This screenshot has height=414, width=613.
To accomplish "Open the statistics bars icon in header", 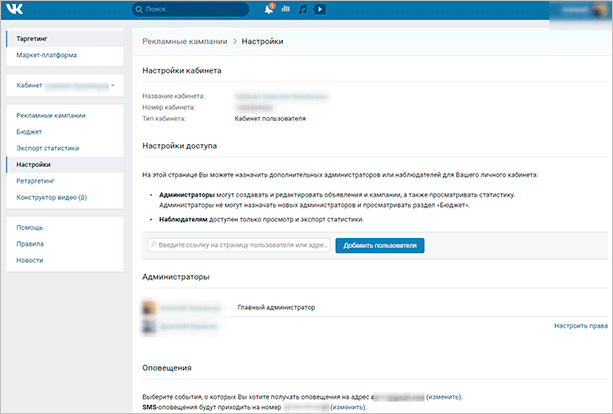I will [286, 9].
